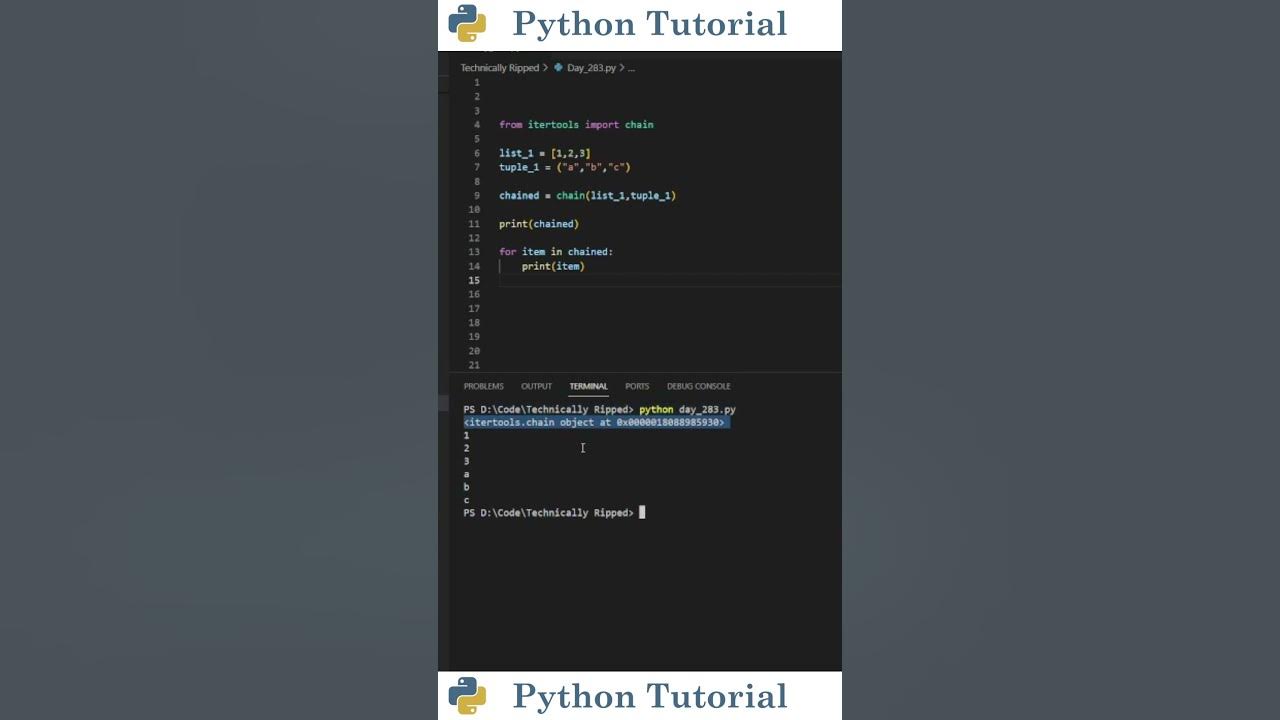Click terminal output line 'b'
Image resolution: width=1280 pixels, height=720 pixels.
tap(466, 488)
